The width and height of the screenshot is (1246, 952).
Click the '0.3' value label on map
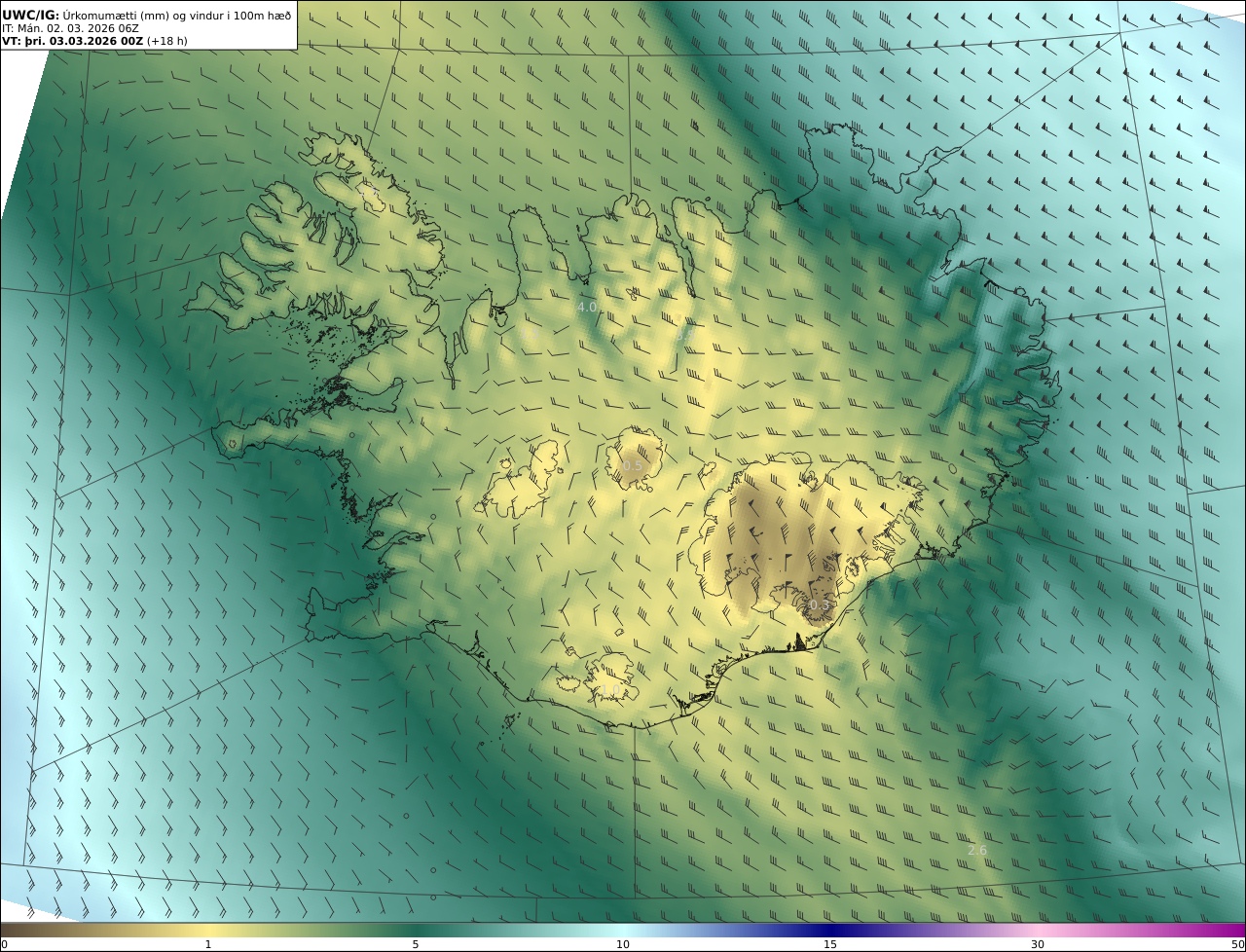[x=820, y=604]
